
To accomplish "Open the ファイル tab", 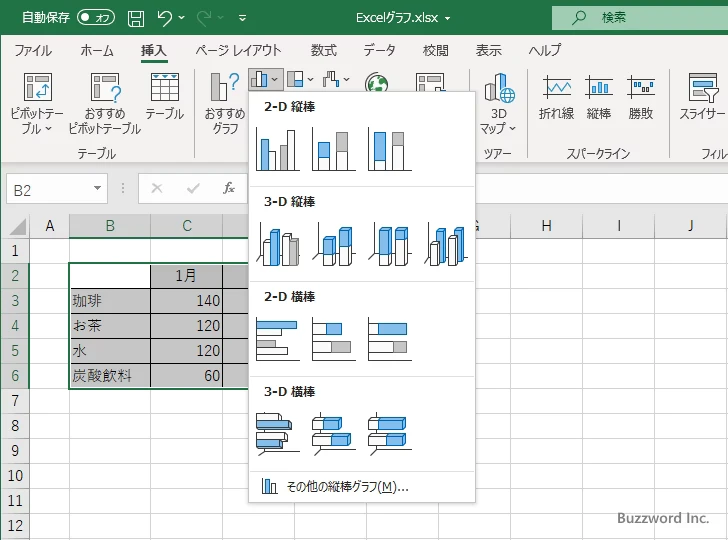I will pos(33,50).
